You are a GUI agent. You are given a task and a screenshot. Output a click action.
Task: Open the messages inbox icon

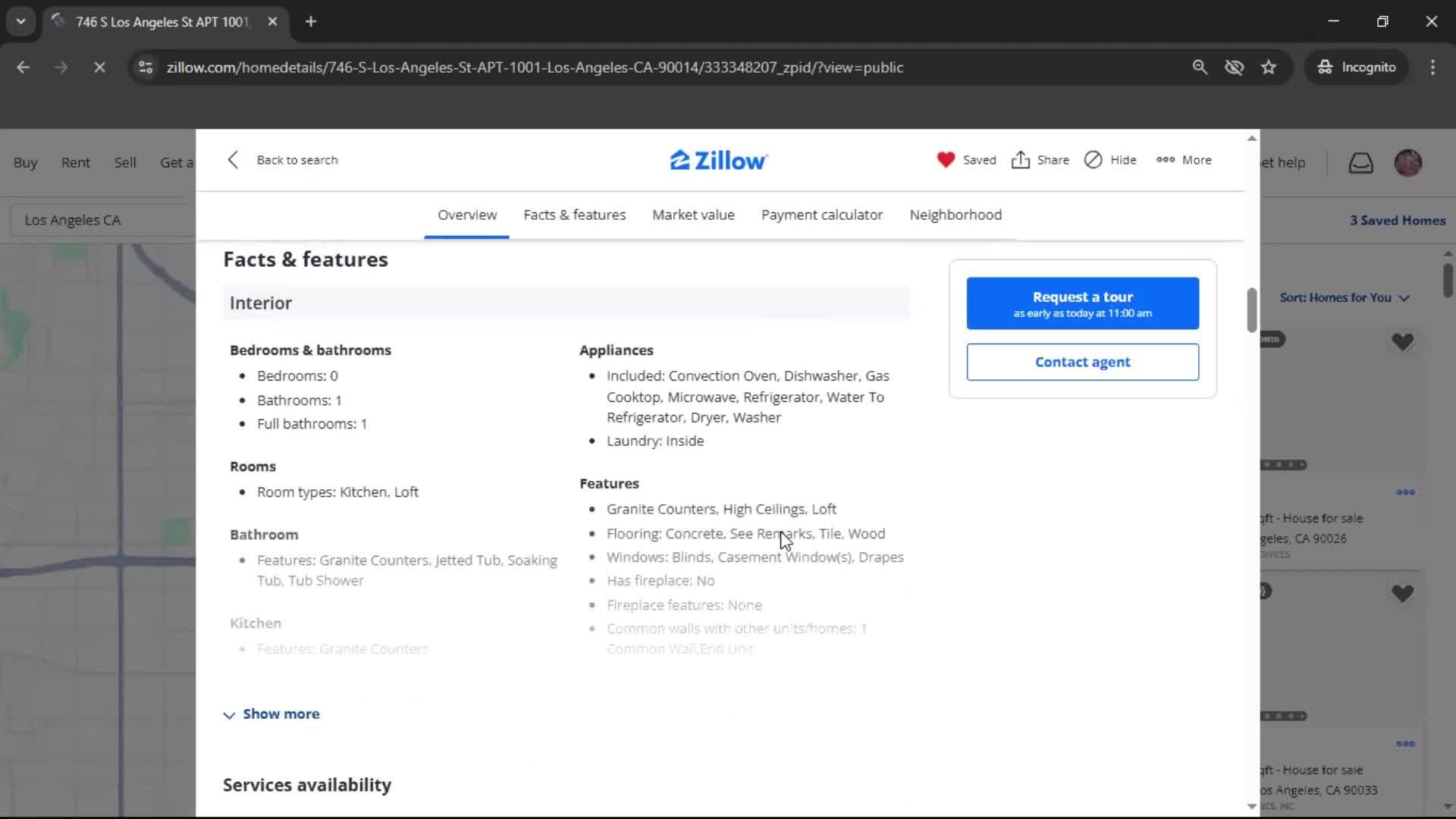tap(1361, 162)
